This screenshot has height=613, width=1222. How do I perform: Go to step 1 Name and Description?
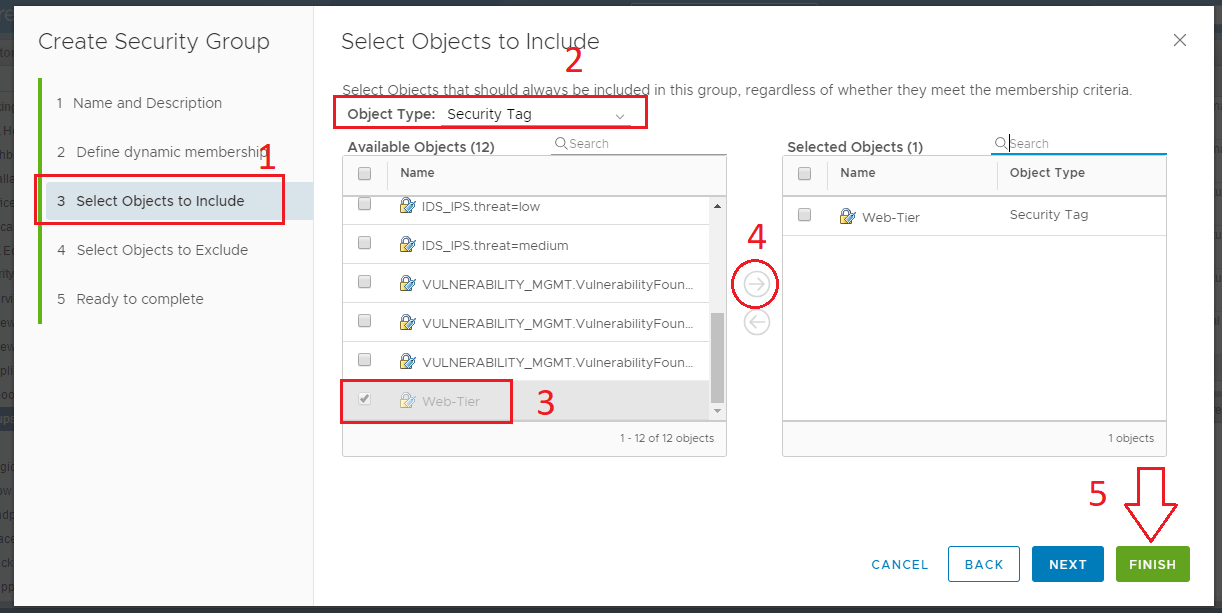pos(147,103)
